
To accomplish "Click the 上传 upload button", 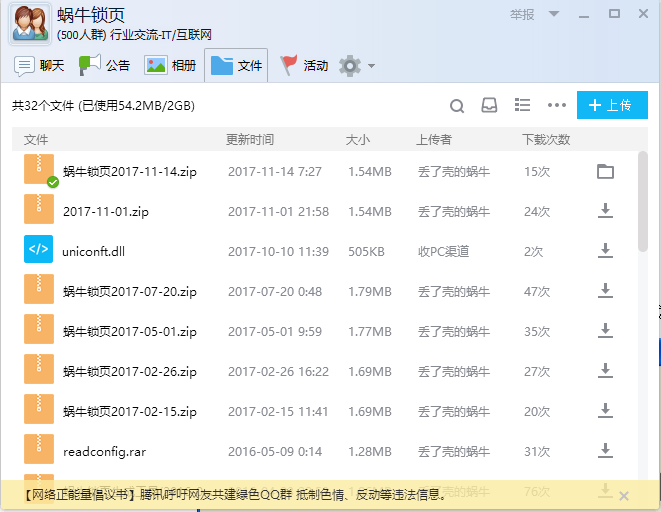I will (x=612, y=105).
